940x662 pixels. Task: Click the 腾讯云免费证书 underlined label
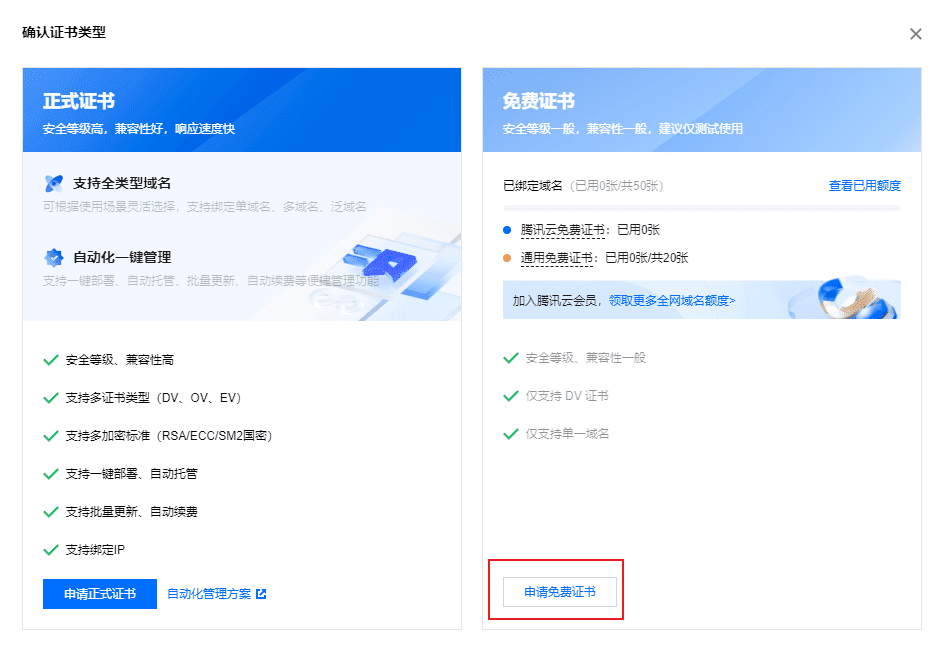pyautogui.click(x=563, y=230)
